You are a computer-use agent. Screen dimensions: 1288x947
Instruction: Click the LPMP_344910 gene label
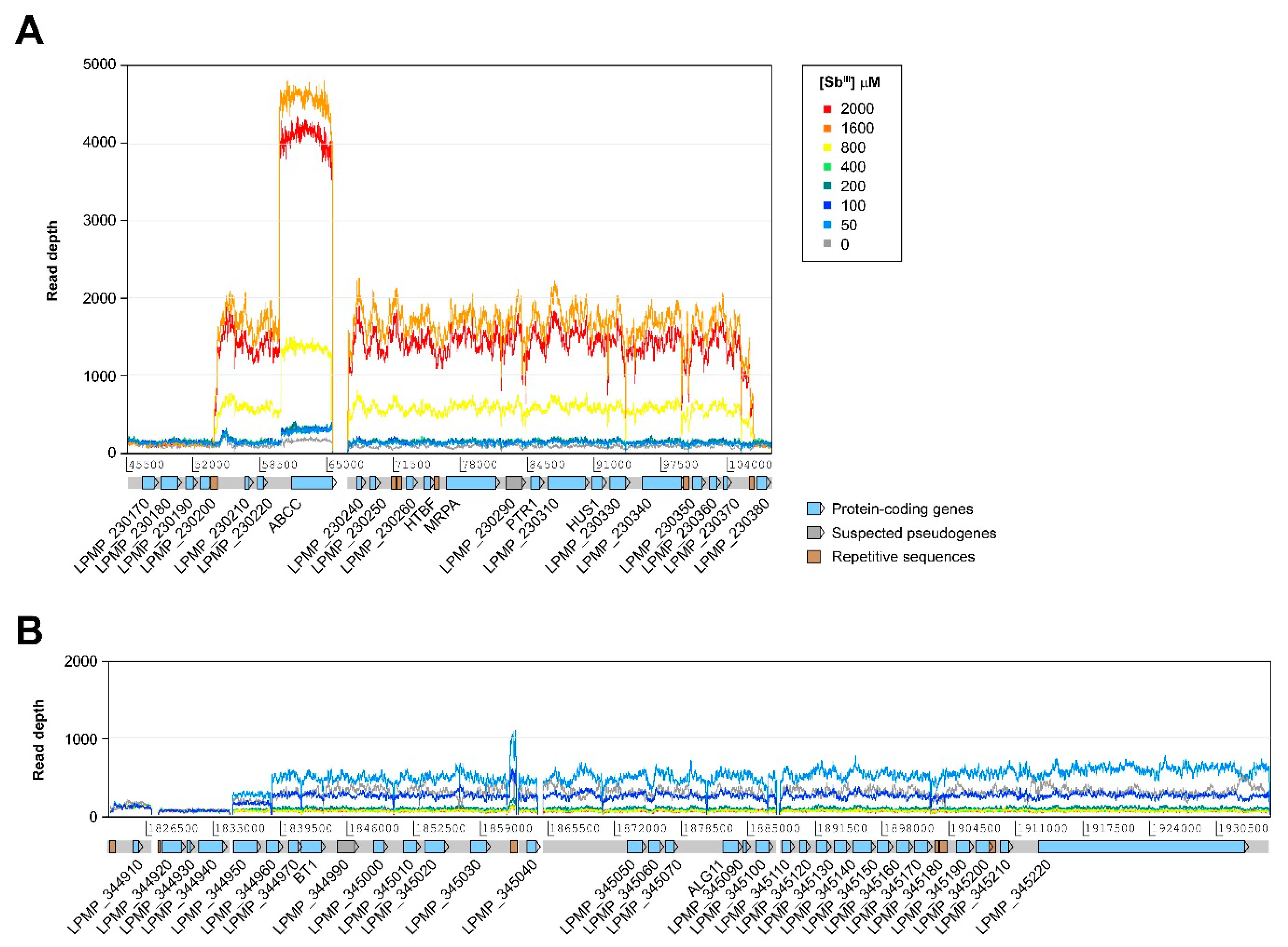(105, 897)
